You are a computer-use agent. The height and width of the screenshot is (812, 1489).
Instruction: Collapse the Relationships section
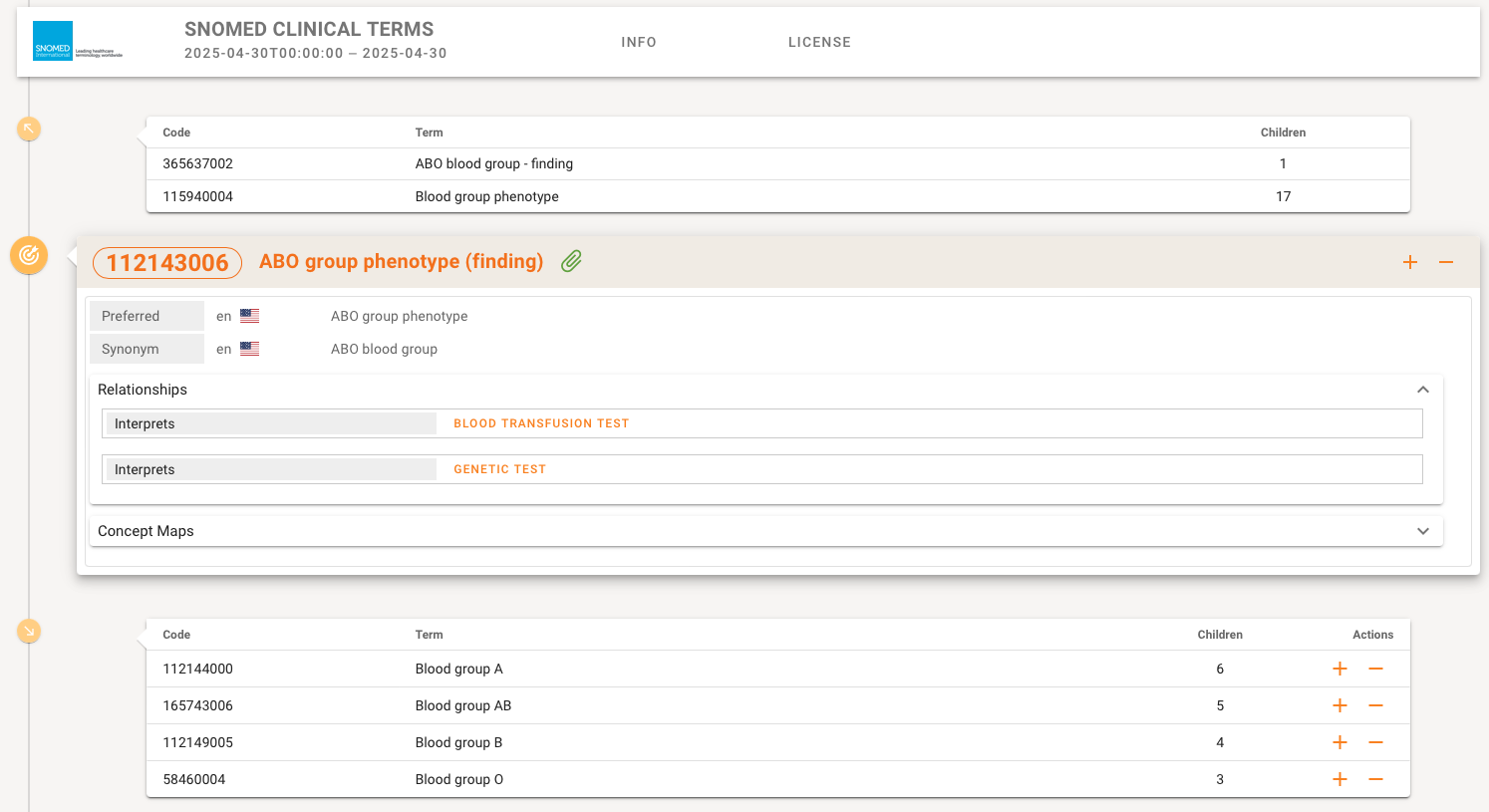point(1422,390)
